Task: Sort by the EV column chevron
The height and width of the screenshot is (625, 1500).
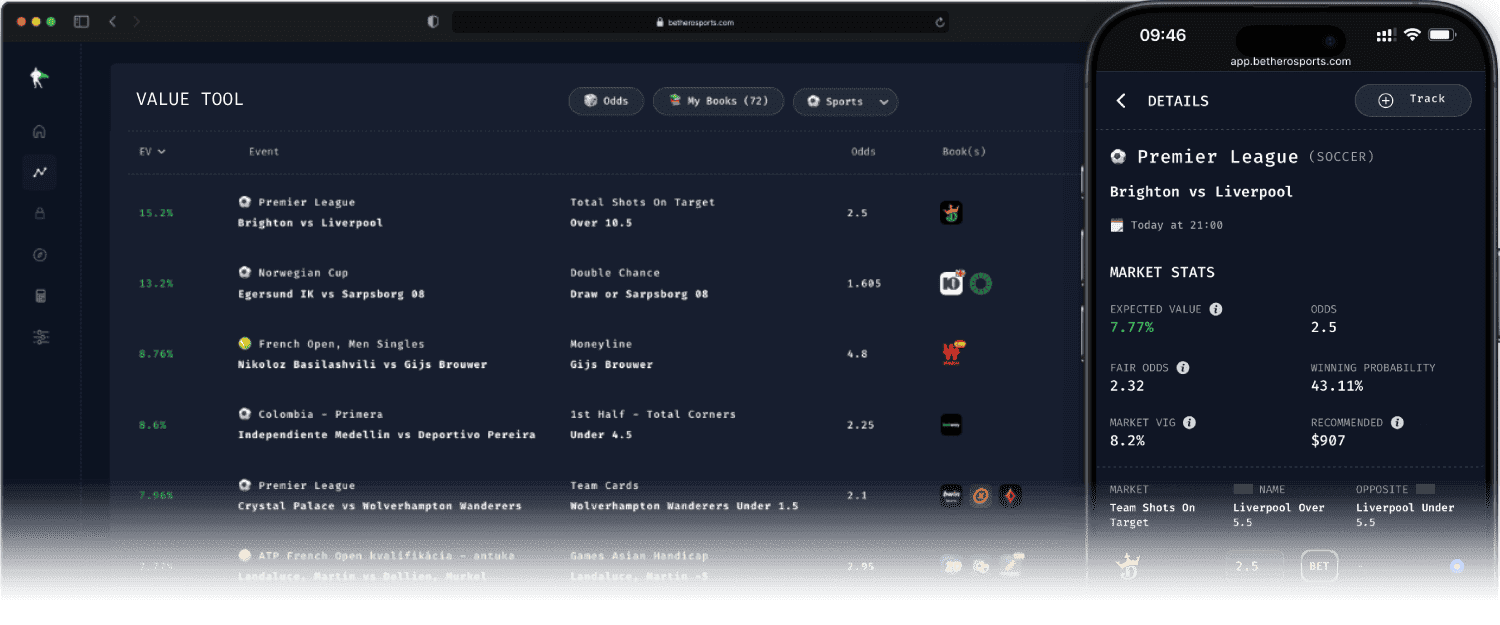Action: point(161,152)
